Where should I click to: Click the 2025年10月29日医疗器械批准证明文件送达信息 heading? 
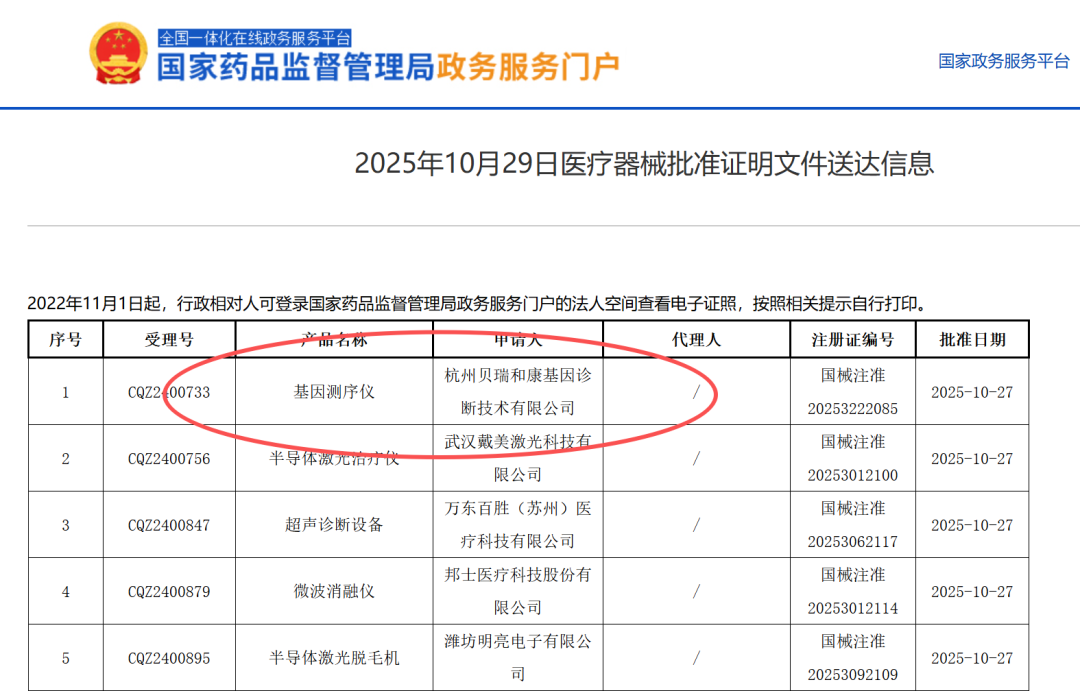tap(644, 163)
